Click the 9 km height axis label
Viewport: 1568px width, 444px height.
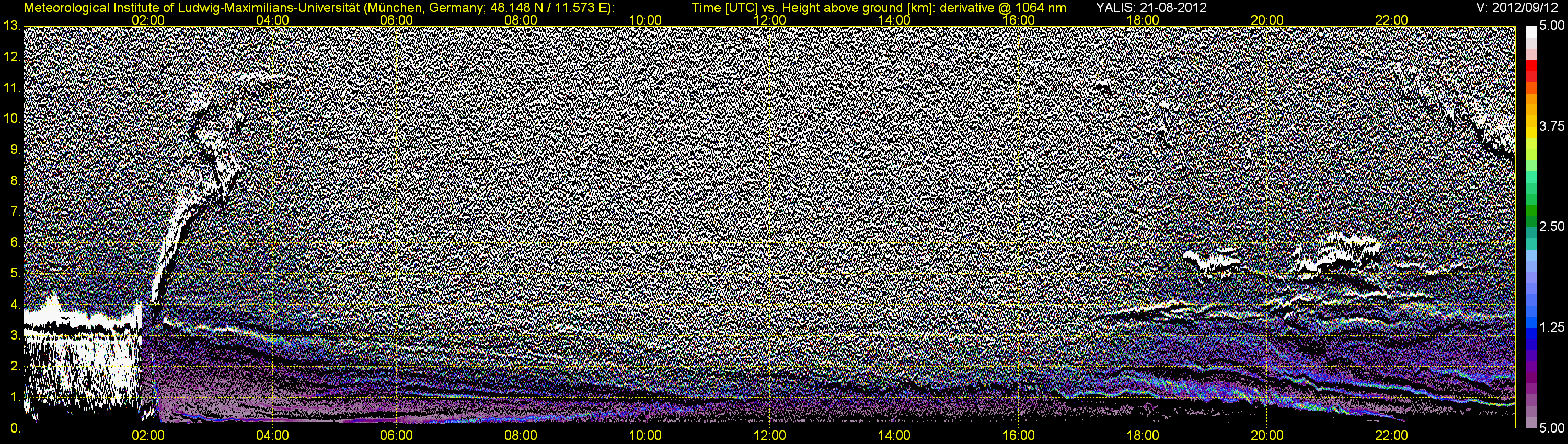tap(15, 150)
